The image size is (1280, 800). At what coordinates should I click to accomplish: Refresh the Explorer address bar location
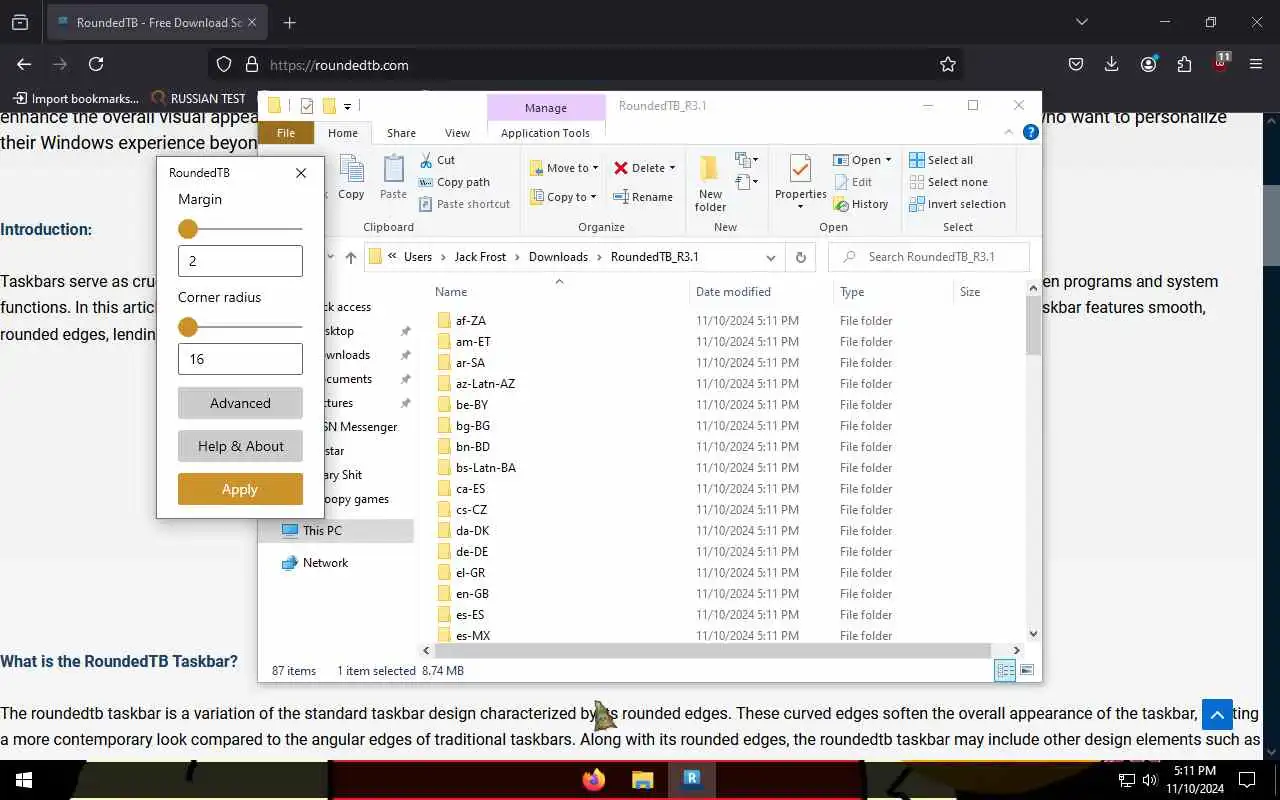click(x=800, y=257)
